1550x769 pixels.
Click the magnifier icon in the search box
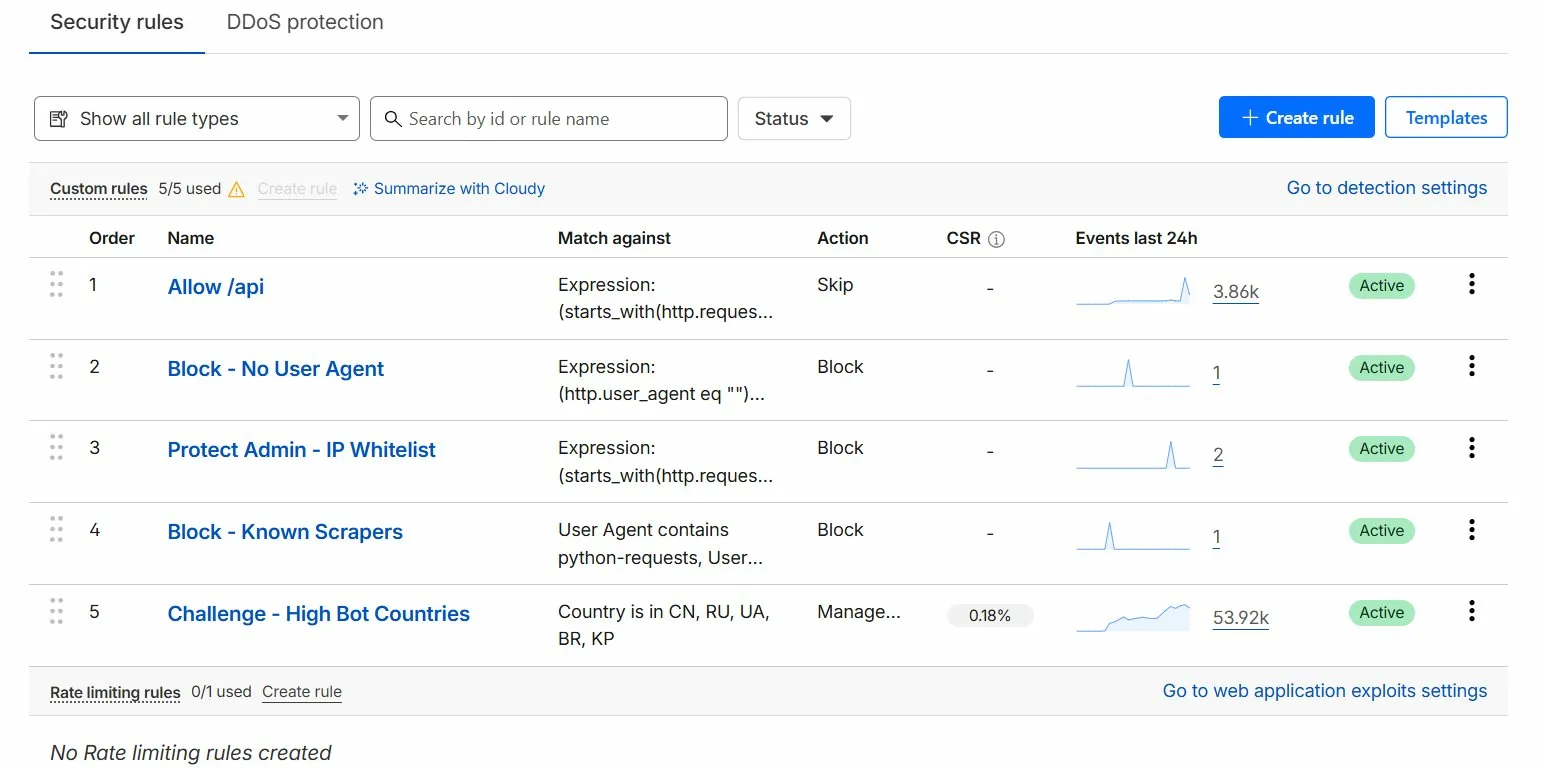[393, 119]
